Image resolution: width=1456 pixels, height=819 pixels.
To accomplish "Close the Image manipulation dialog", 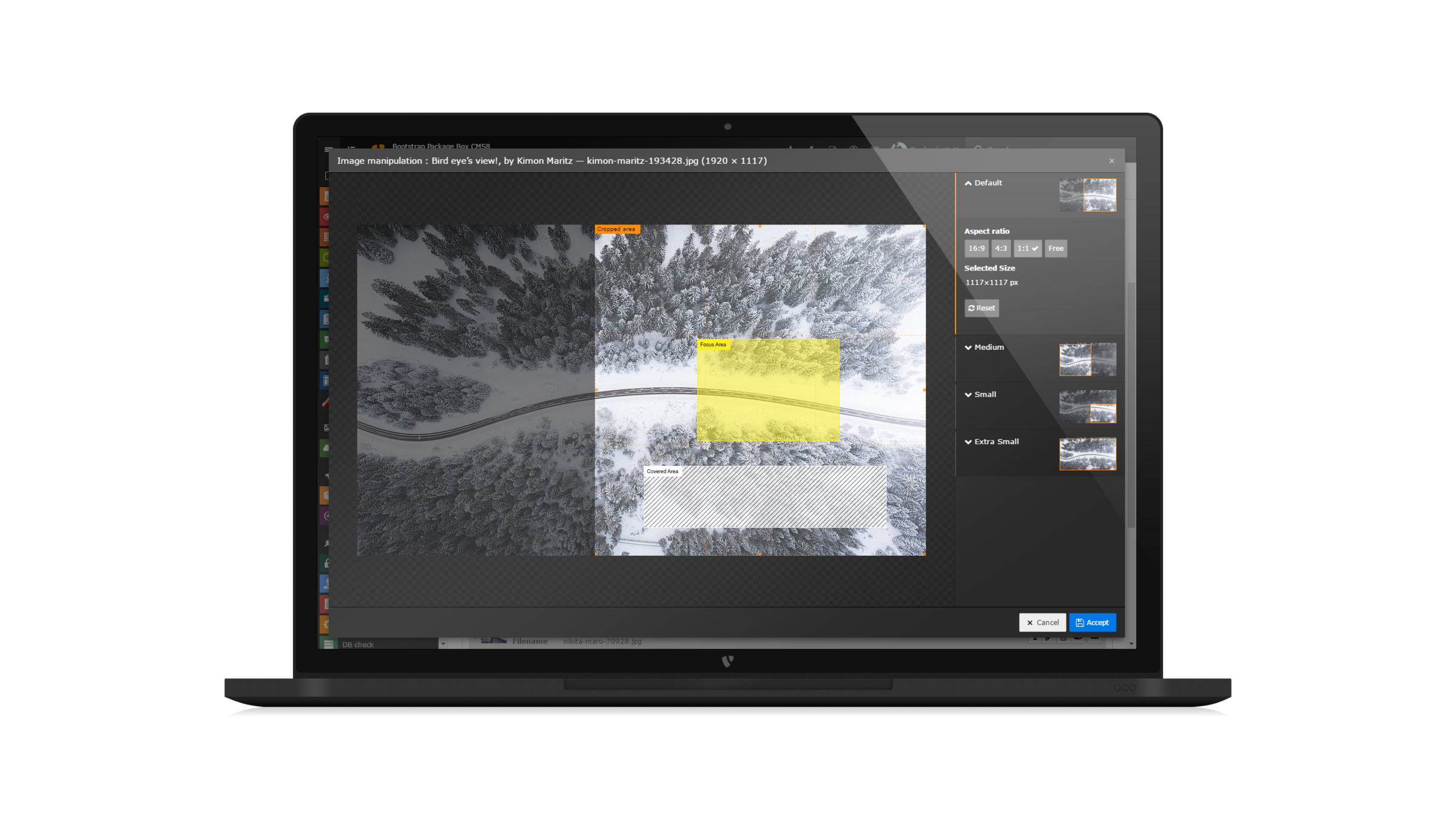I will (1111, 161).
